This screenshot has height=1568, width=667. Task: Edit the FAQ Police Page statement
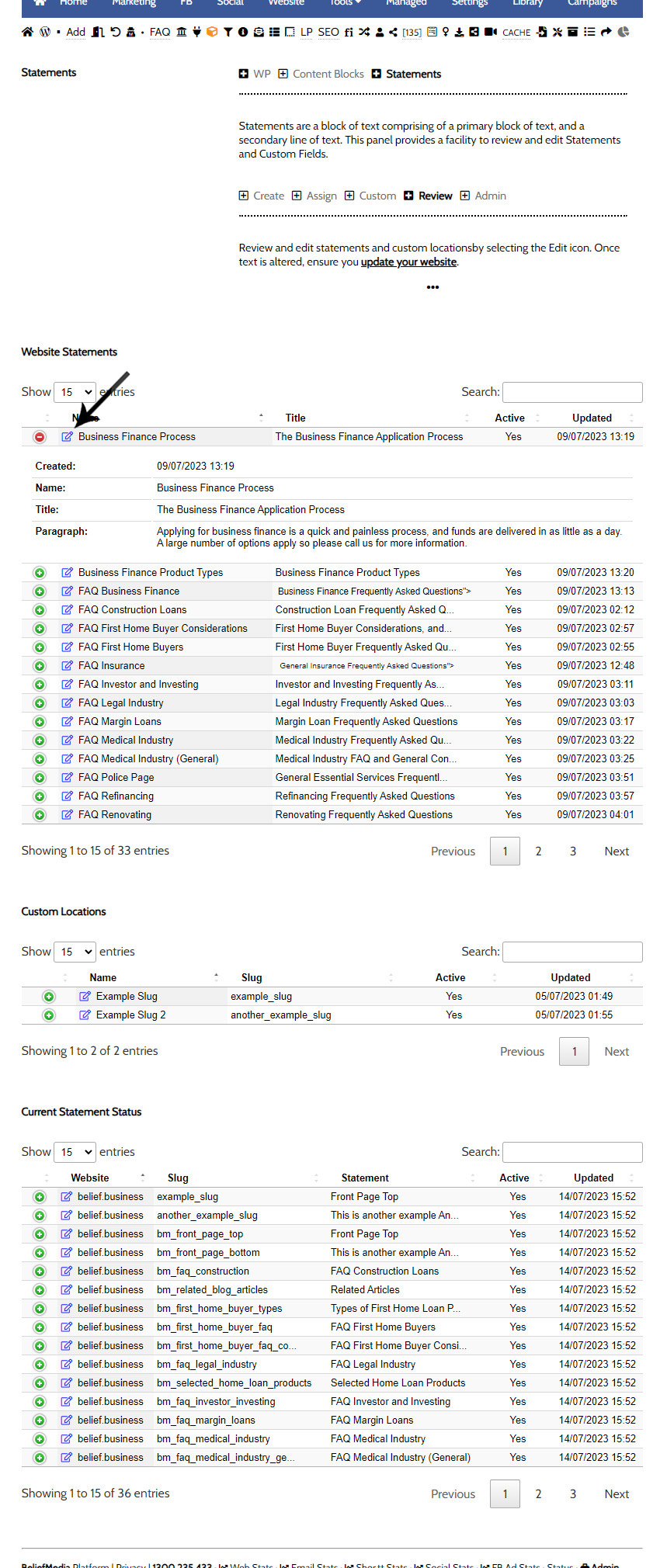pos(68,777)
